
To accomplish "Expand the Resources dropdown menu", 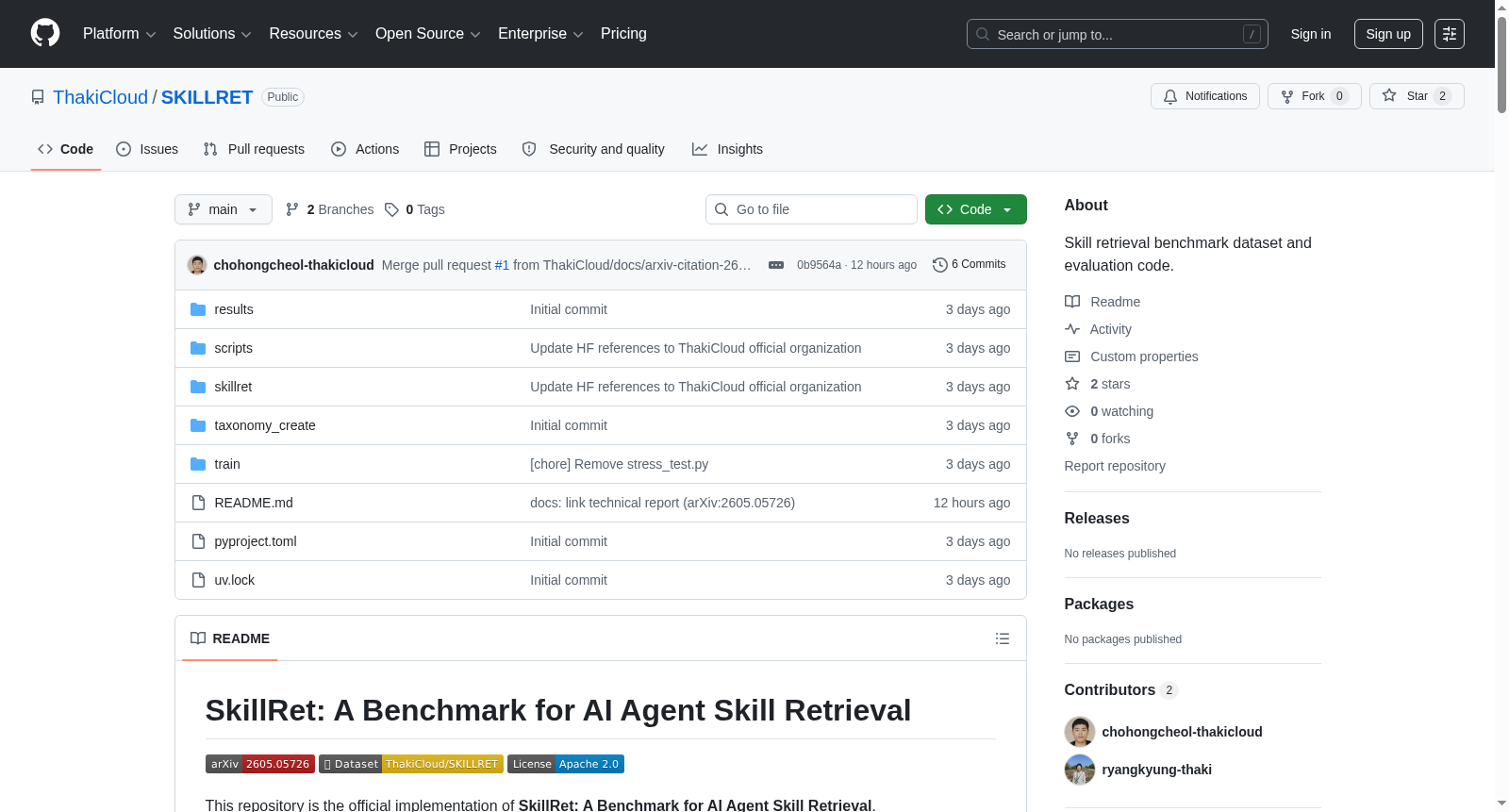I will click(313, 34).
